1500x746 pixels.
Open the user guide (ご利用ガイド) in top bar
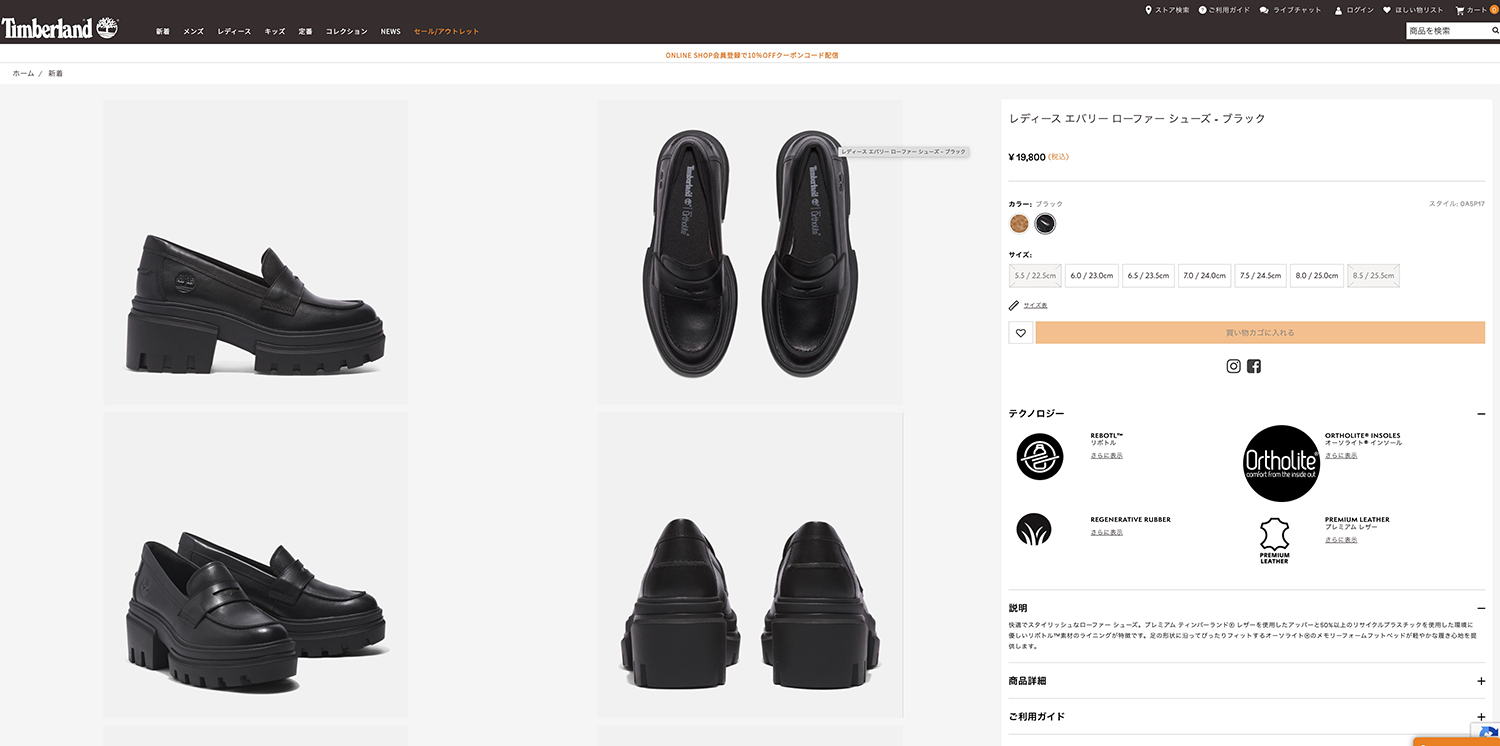point(1224,10)
